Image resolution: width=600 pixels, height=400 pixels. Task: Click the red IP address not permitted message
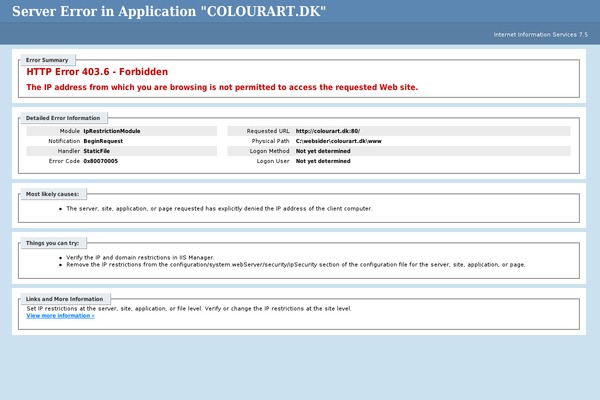[222, 87]
